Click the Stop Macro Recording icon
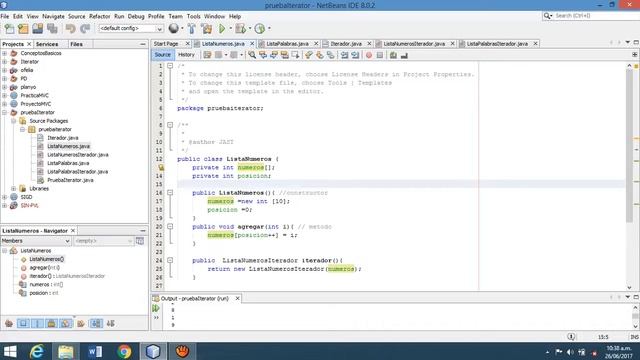The width and height of the screenshot is (640, 360). coord(380,55)
